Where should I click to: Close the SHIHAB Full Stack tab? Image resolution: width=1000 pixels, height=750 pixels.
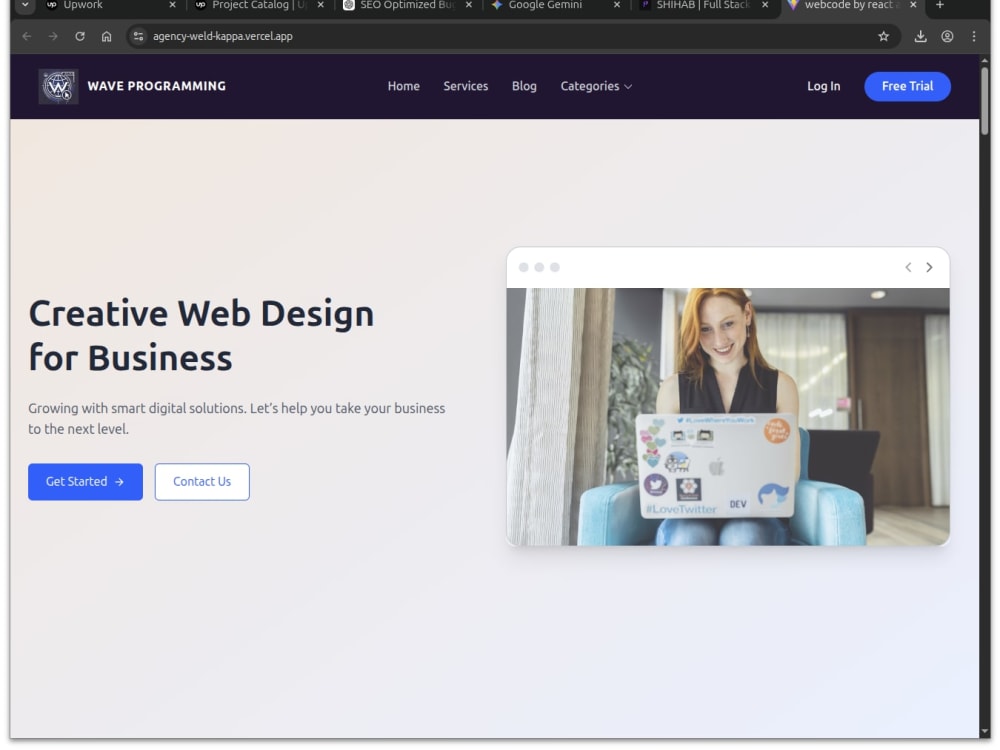click(x=765, y=5)
